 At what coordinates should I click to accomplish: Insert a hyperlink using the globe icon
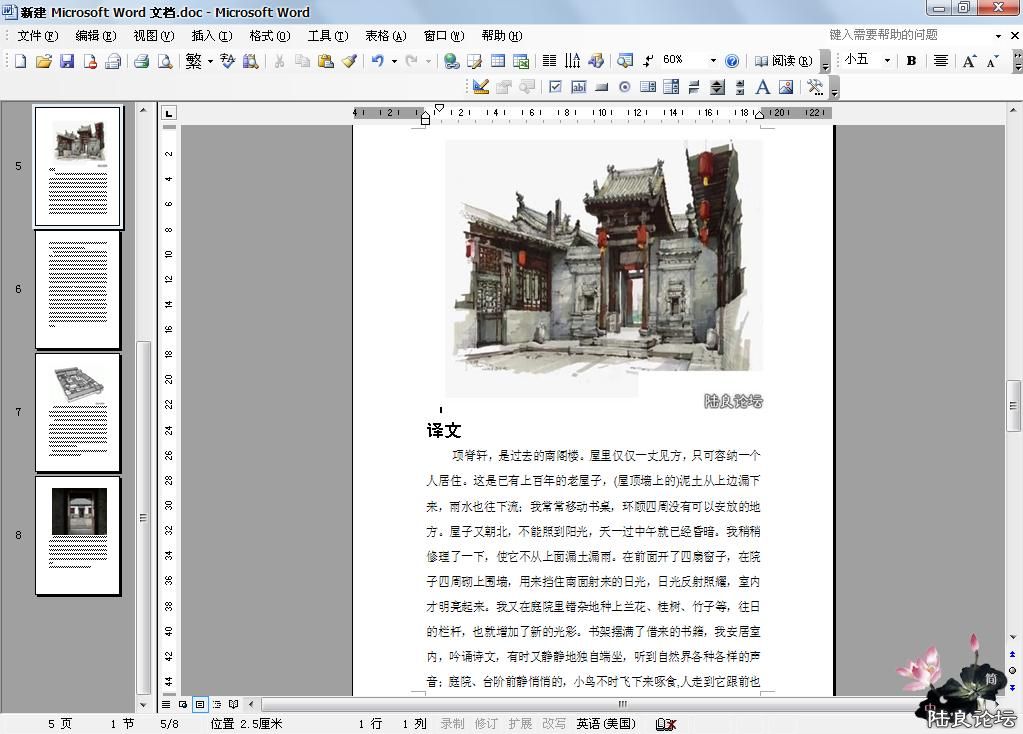pyautogui.click(x=452, y=61)
